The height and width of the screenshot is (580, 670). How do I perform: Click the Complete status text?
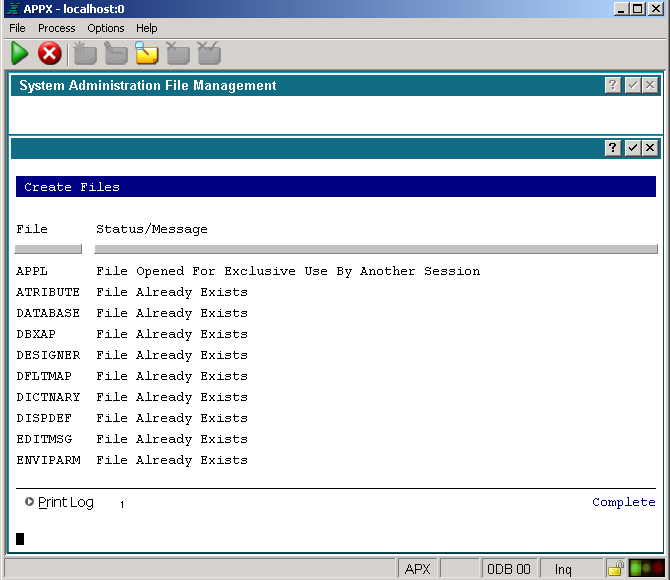[623, 502]
